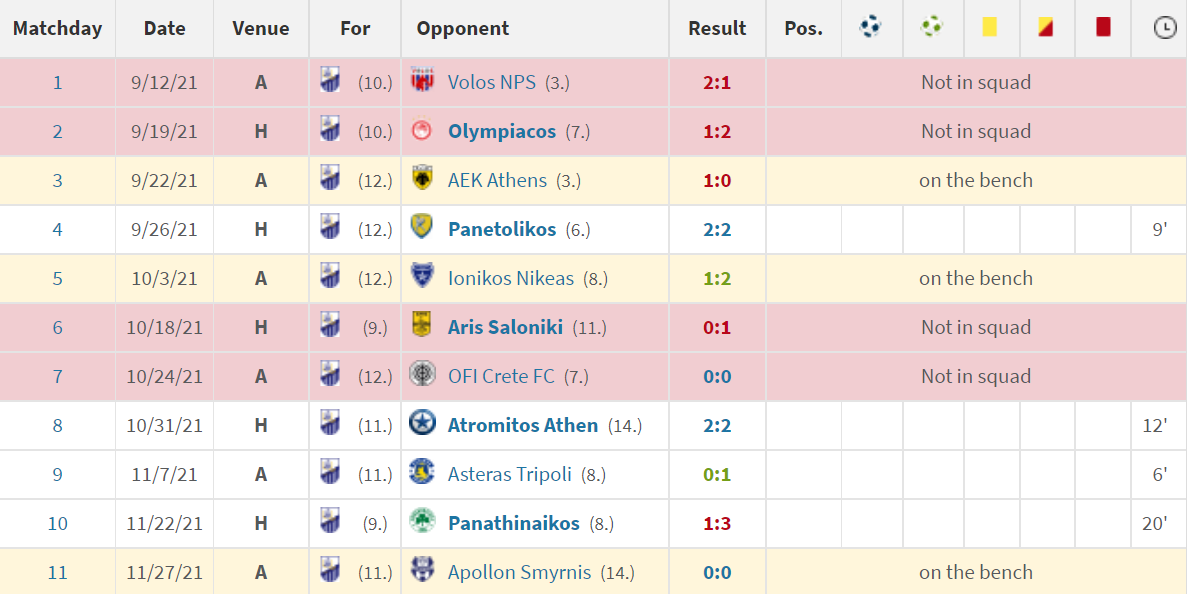Click the yellow card icon header

tap(989, 27)
